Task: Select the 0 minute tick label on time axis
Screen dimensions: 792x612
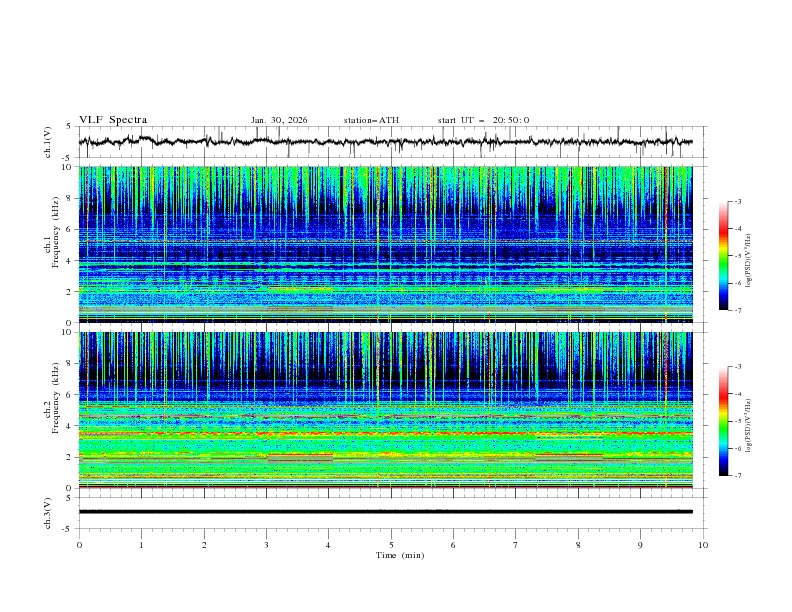Action: point(79,545)
